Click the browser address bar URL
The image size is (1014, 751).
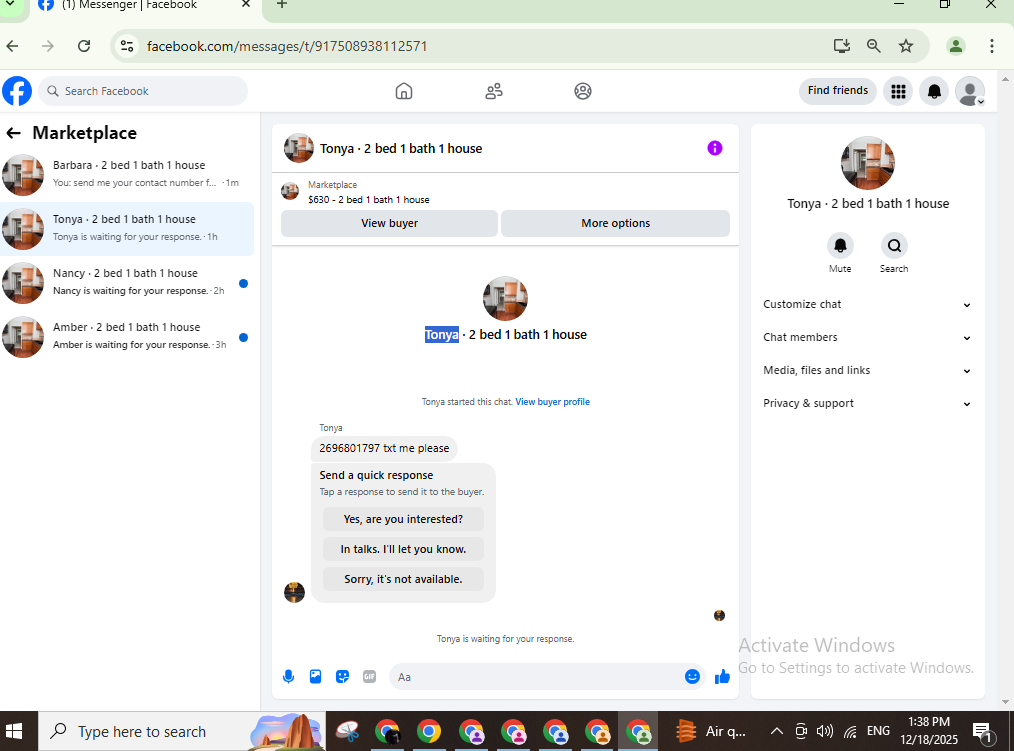pyautogui.click(x=286, y=46)
